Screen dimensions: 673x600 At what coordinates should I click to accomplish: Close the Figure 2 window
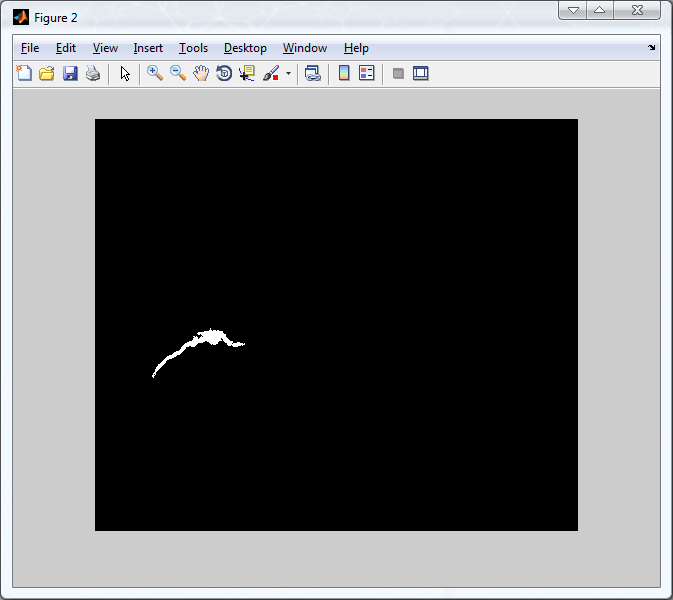coord(637,10)
